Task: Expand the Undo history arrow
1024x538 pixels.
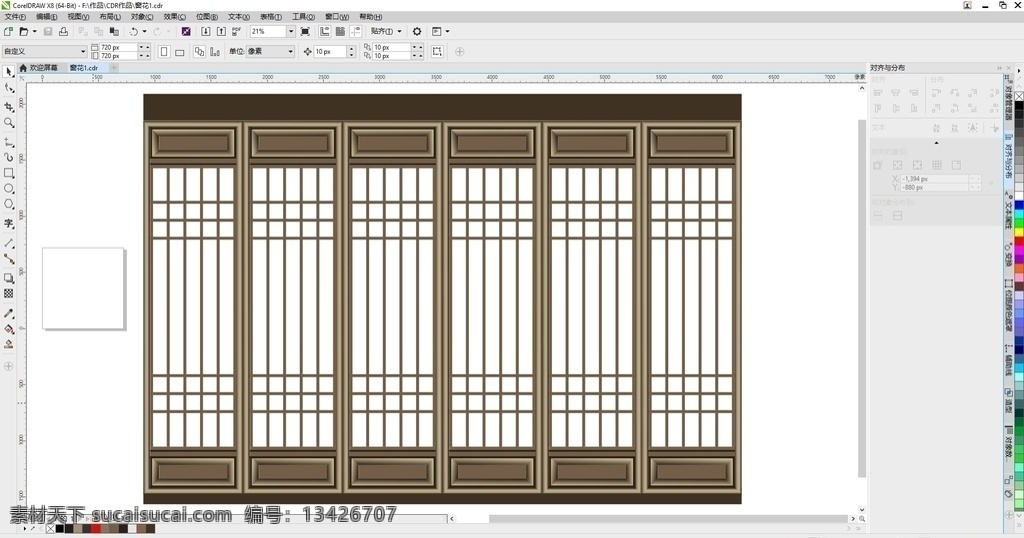Action: tap(144, 31)
